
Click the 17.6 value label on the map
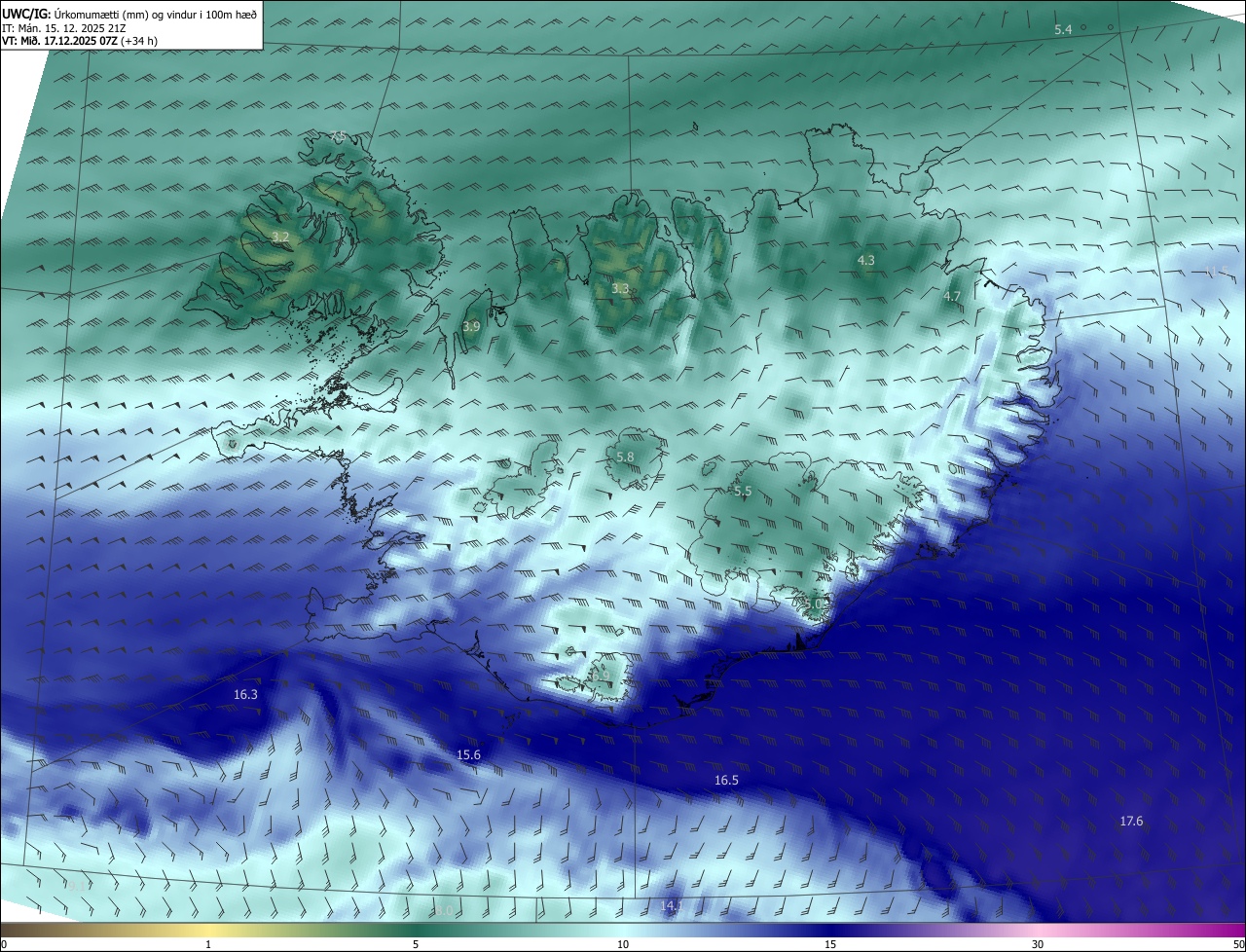click(x=1131, y=821)
